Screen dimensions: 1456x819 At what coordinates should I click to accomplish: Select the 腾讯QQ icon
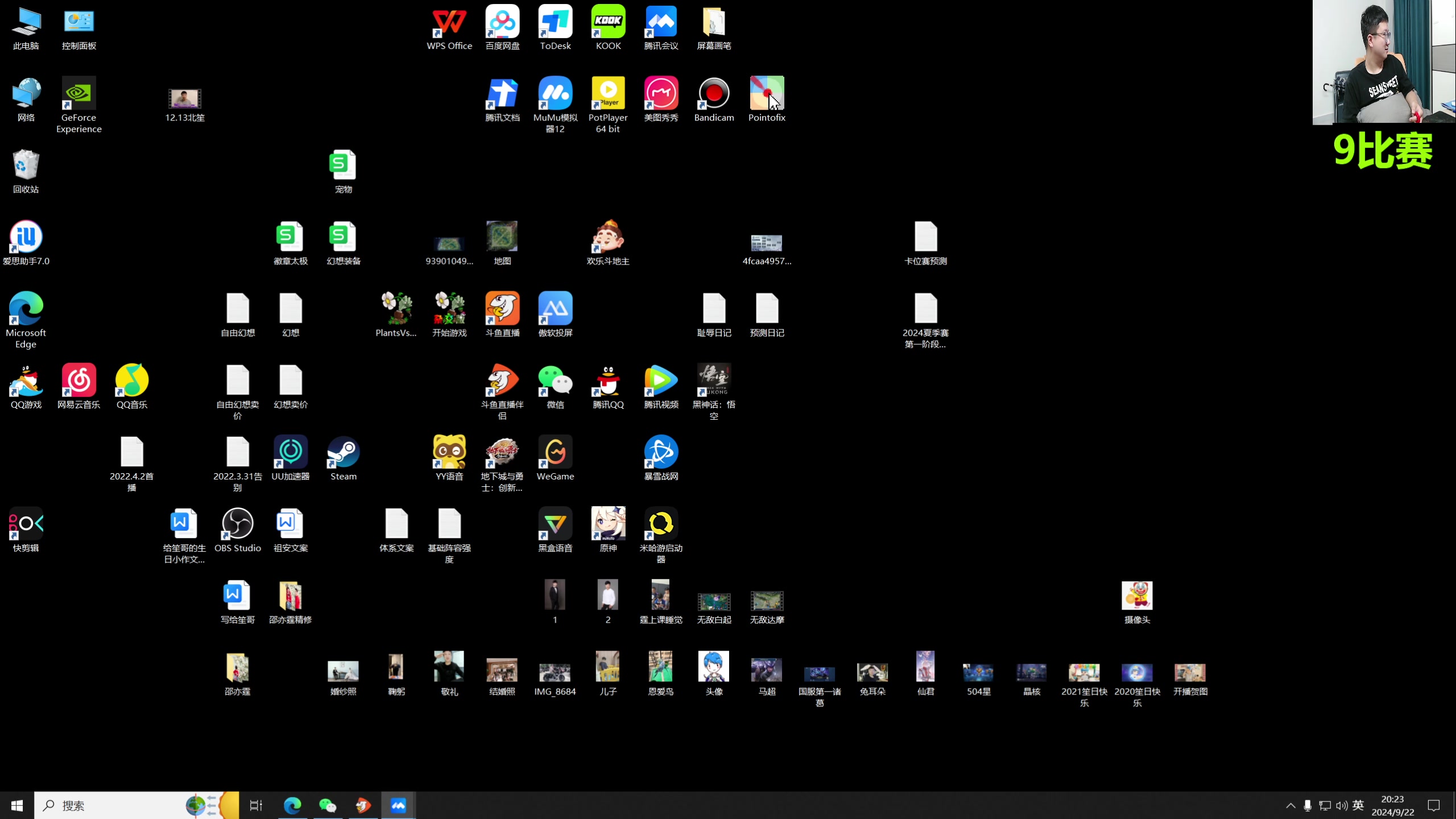pos(608,387)
